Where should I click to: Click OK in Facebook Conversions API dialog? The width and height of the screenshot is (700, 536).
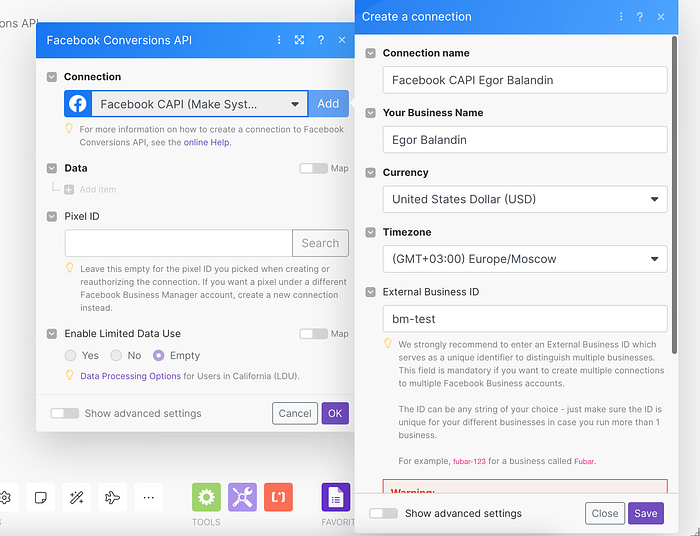(x=335, y=413)
